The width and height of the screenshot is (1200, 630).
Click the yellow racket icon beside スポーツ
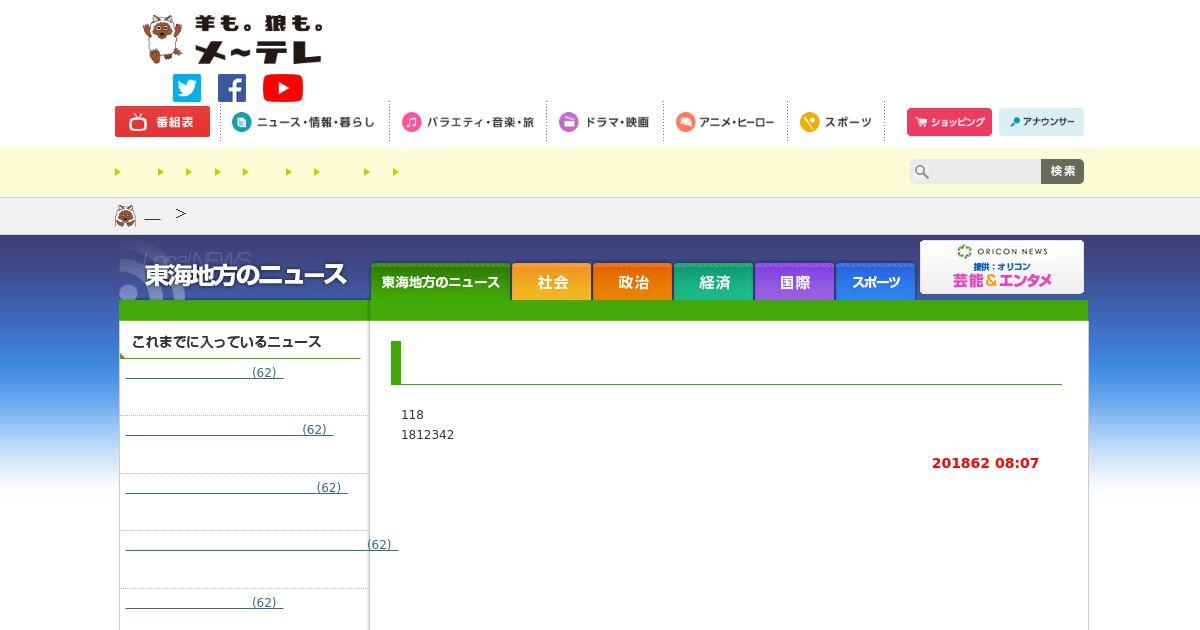[x=809, y=122]
